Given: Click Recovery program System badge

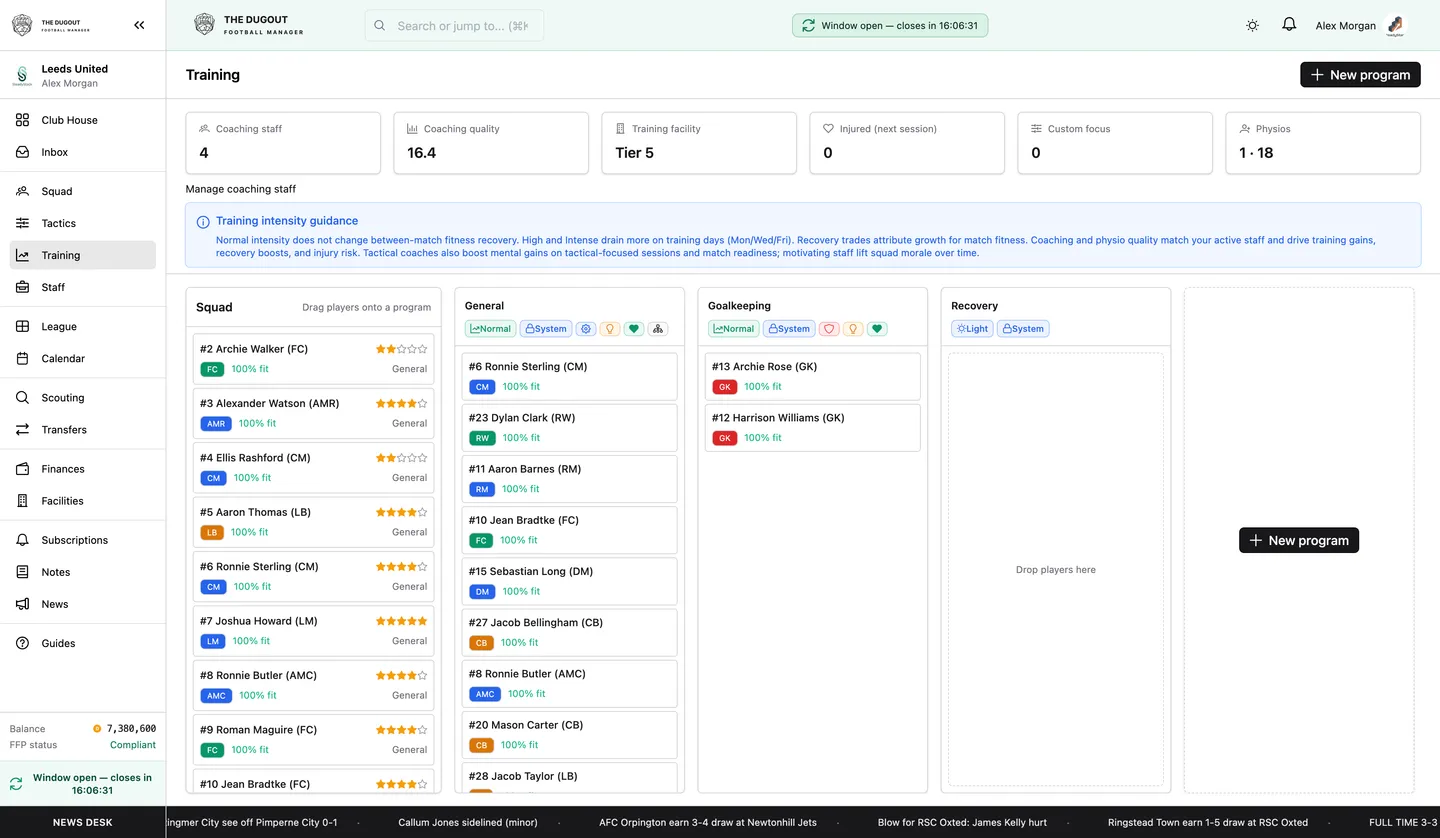Looking at the screenshot, I should click(1023, 329).
